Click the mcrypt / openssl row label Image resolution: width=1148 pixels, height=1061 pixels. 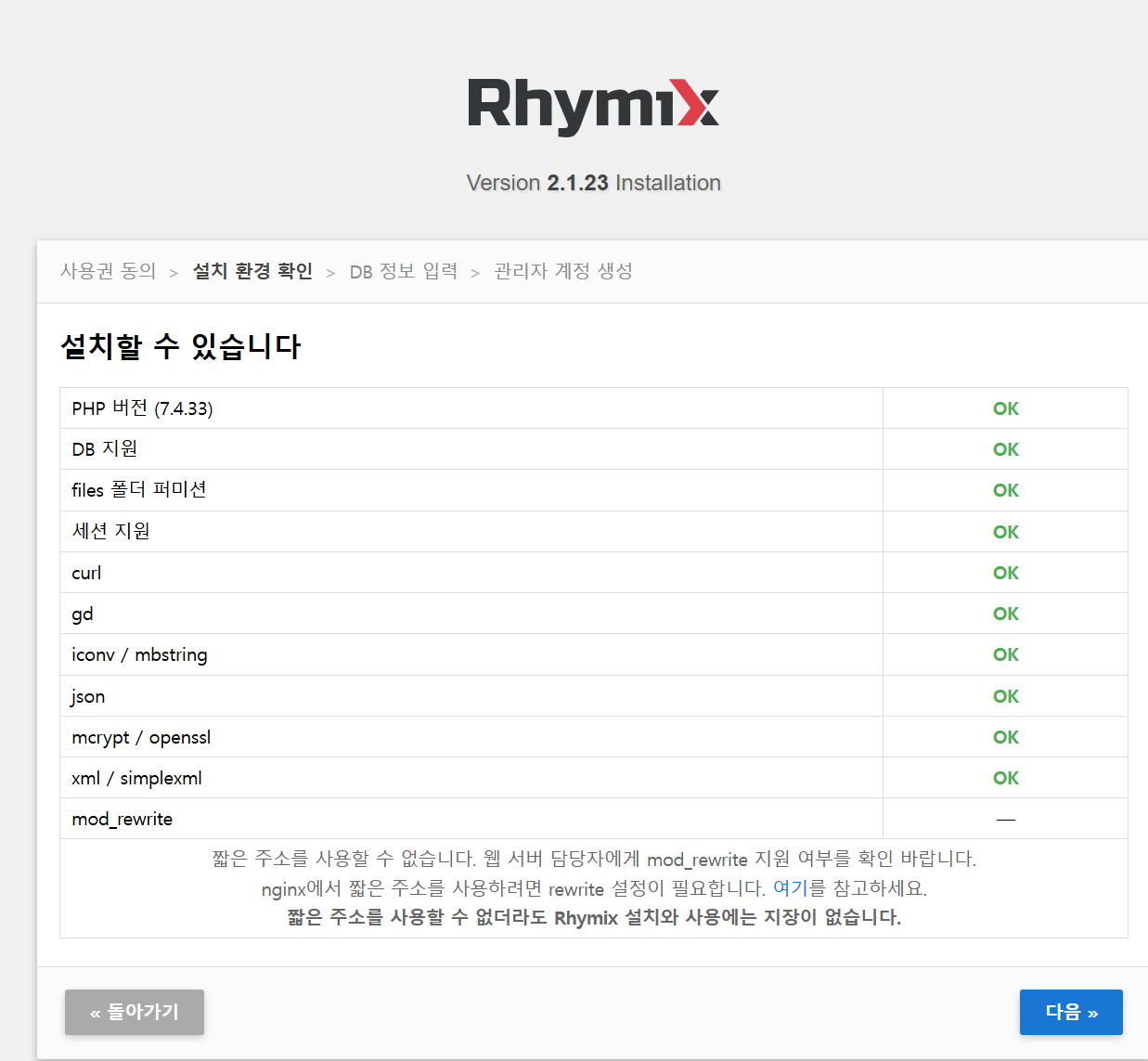(x=141, y=737)
